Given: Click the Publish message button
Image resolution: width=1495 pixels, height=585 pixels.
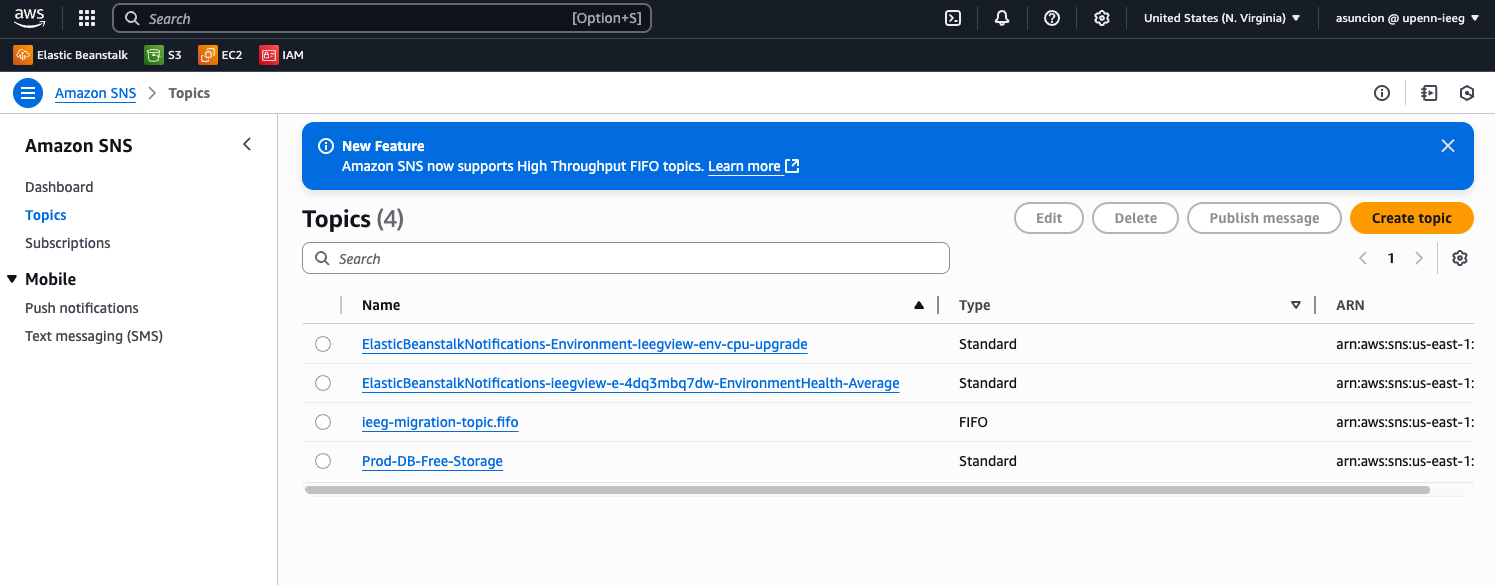Looking at the screenshot, I should (1264, 218).
